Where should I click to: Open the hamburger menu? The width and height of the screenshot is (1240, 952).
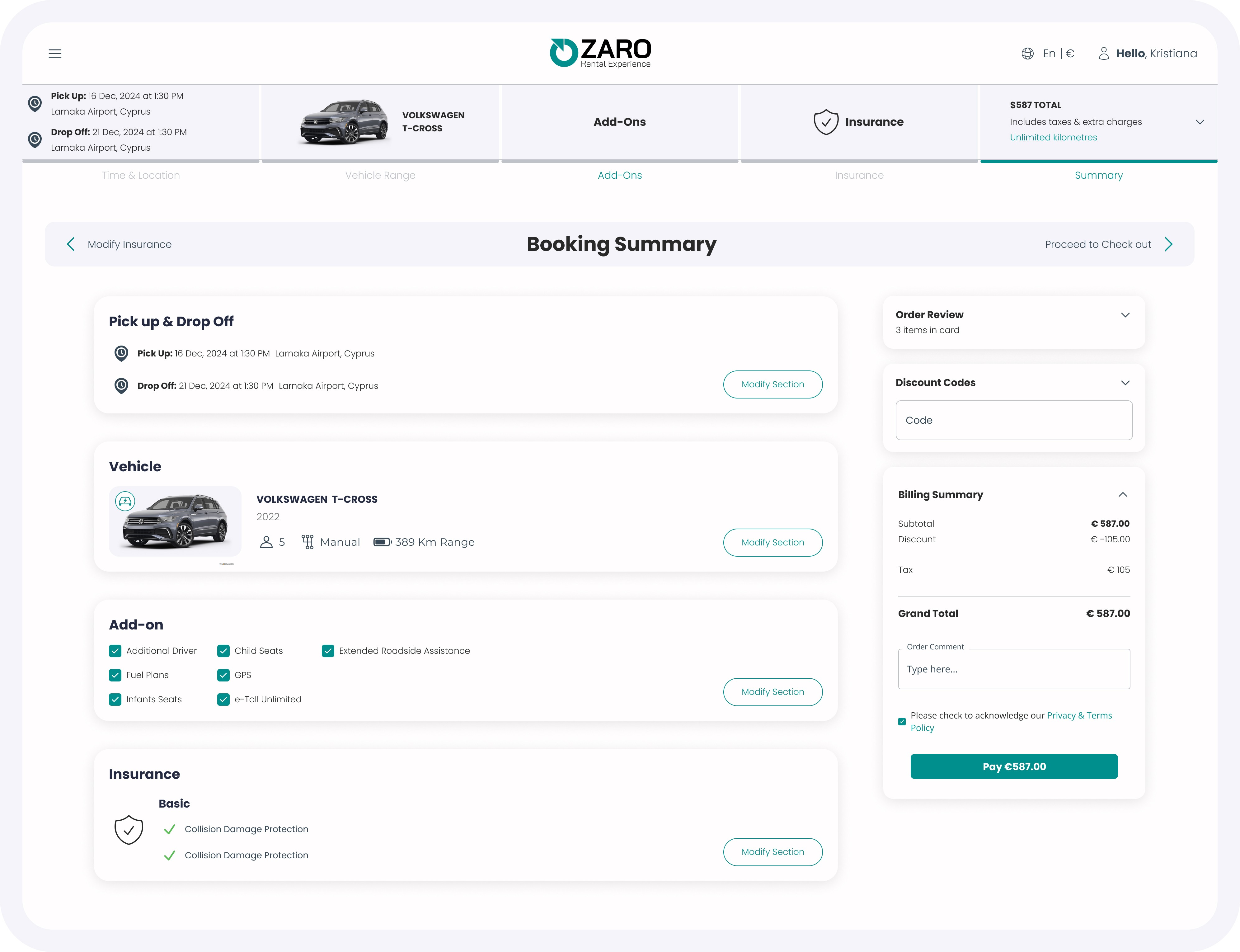click(55, 54)
